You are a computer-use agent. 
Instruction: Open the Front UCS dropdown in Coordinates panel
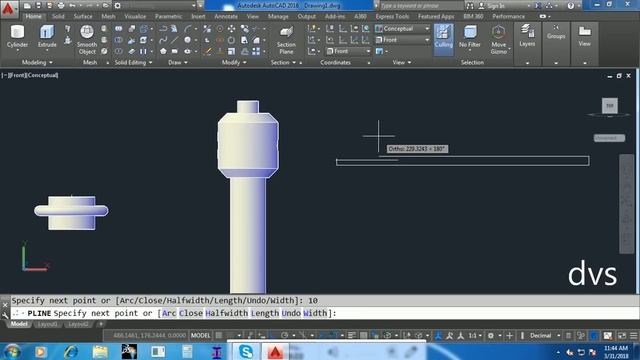point(348,51)
